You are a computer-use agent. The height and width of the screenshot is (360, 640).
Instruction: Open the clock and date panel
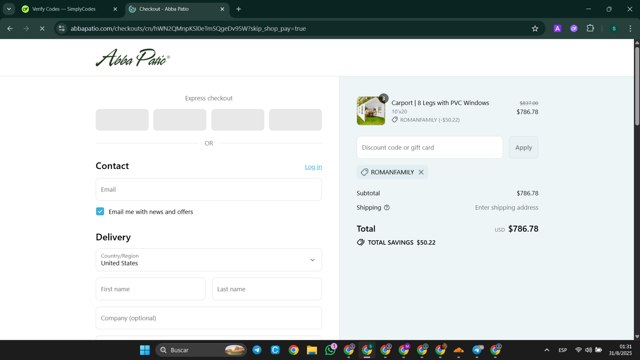coord(620,350)
